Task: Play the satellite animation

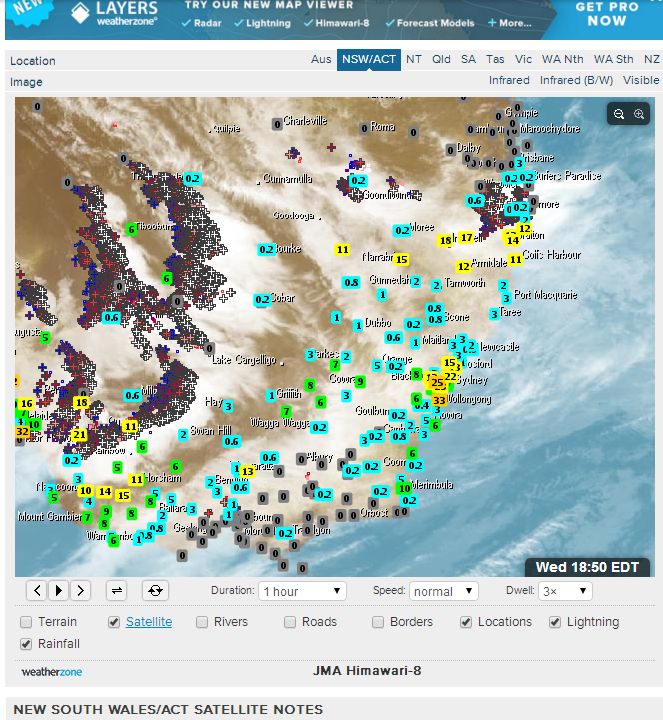Action: 59,591
